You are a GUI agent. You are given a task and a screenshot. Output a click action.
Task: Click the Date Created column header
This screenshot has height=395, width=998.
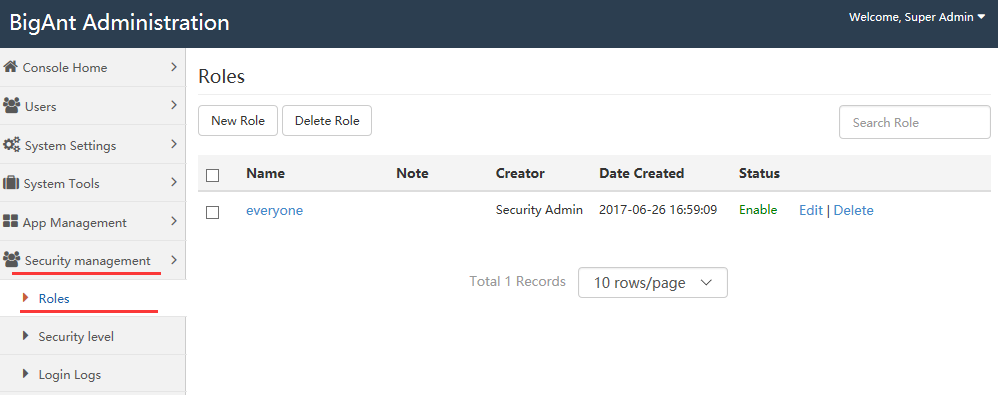642,173
